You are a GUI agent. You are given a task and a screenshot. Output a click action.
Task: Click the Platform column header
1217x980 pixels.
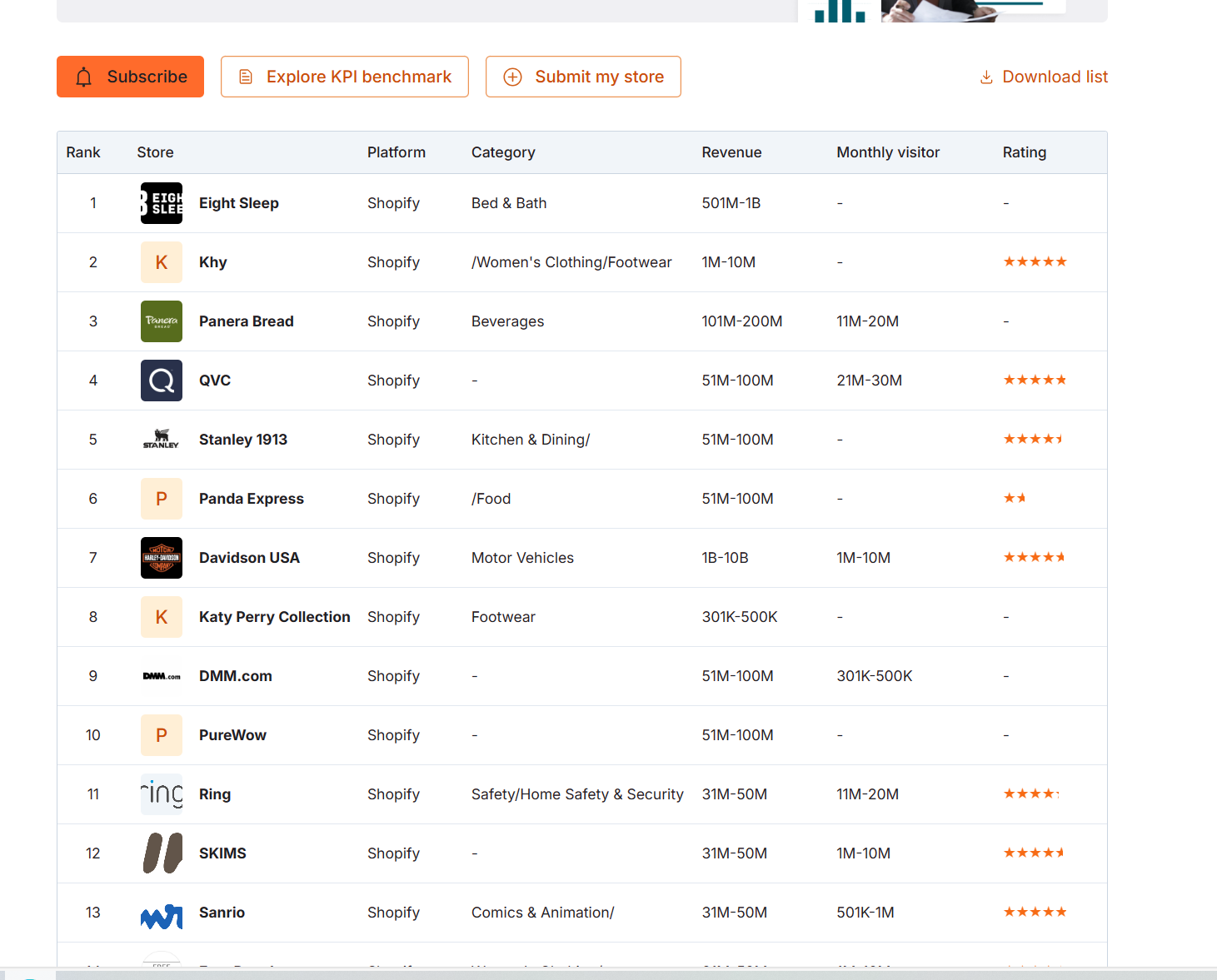pos(397,152)
